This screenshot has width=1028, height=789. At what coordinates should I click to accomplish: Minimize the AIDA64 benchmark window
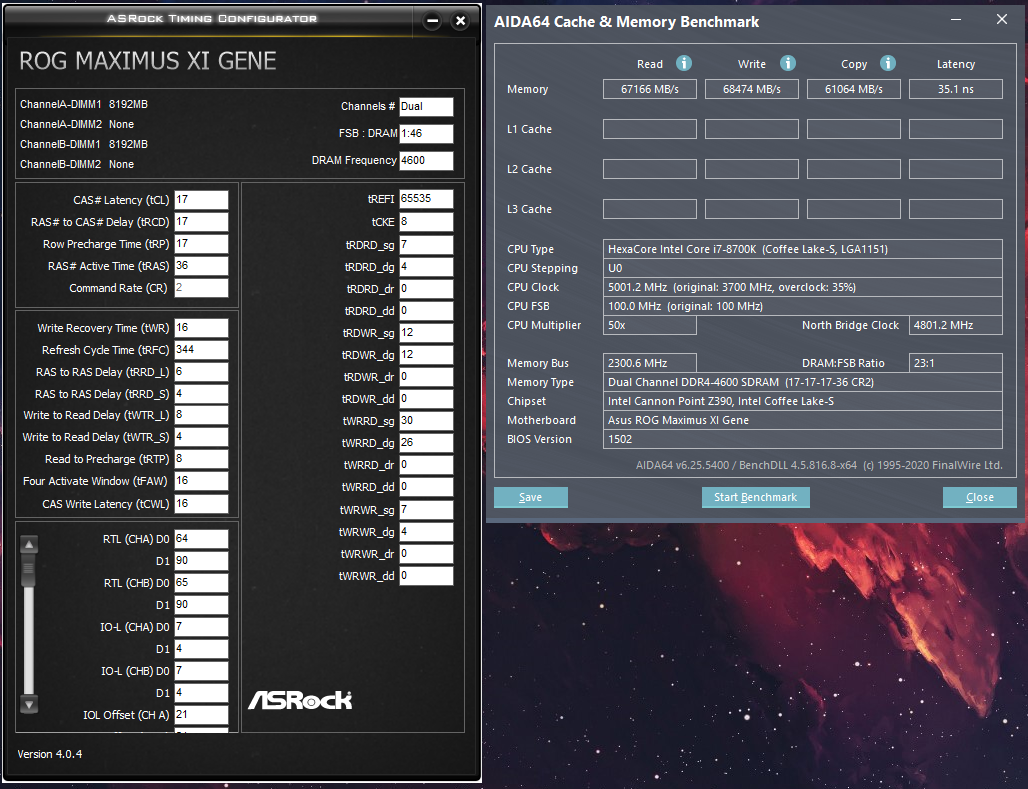click(956, 20)
